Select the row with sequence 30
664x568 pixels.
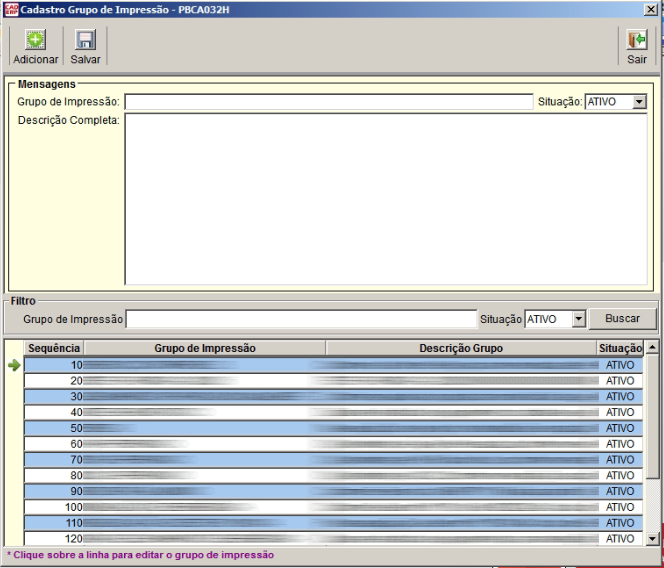pos(333,396)
